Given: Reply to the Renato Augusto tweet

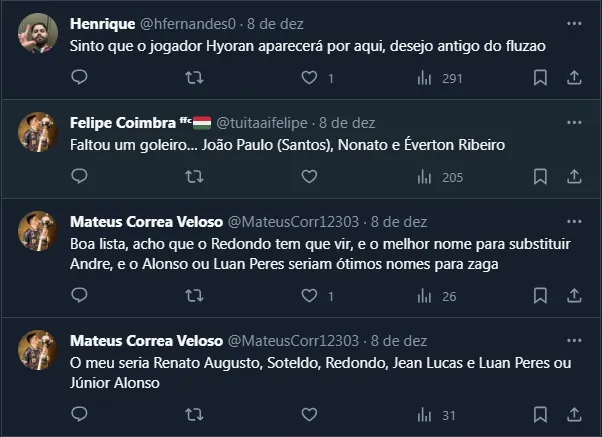Looking at the screenshot, I should [x=81, y=415].
